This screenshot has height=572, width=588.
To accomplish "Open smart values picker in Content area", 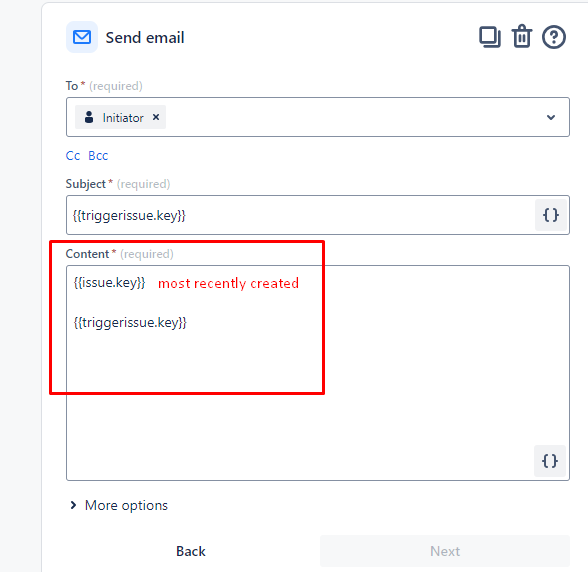I will pos(550,461).
